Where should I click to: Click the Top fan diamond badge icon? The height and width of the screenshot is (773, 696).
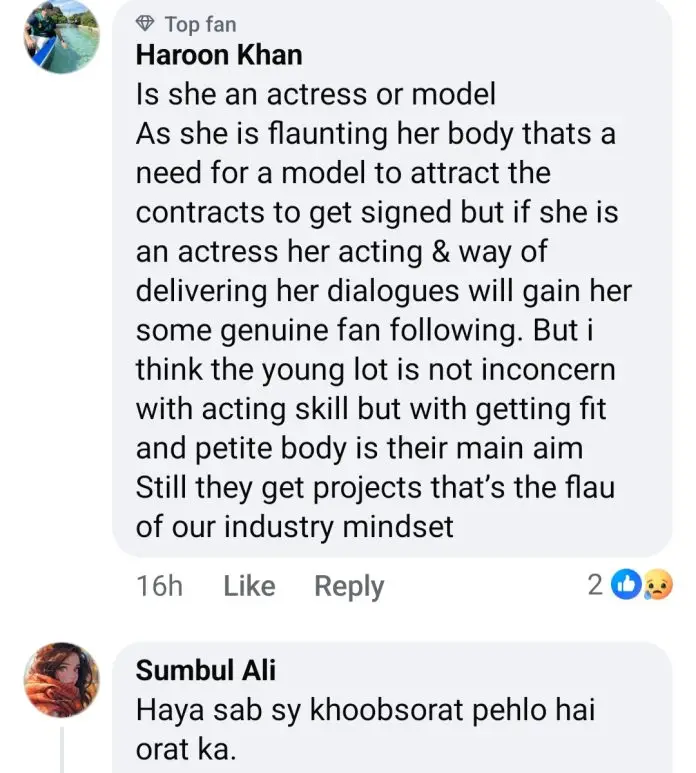(146, 24)
